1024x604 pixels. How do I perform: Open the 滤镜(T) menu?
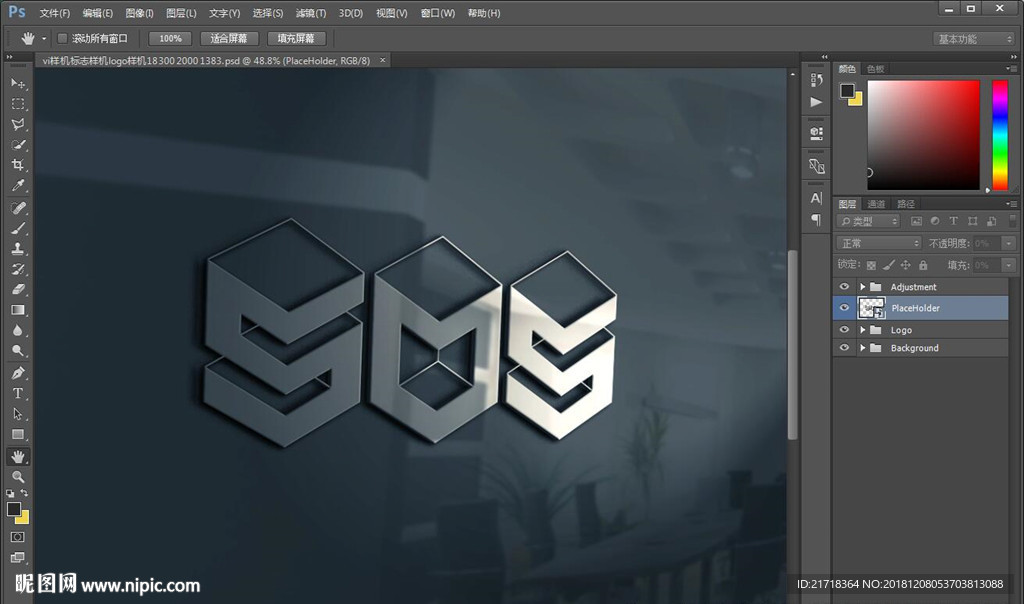311,13
